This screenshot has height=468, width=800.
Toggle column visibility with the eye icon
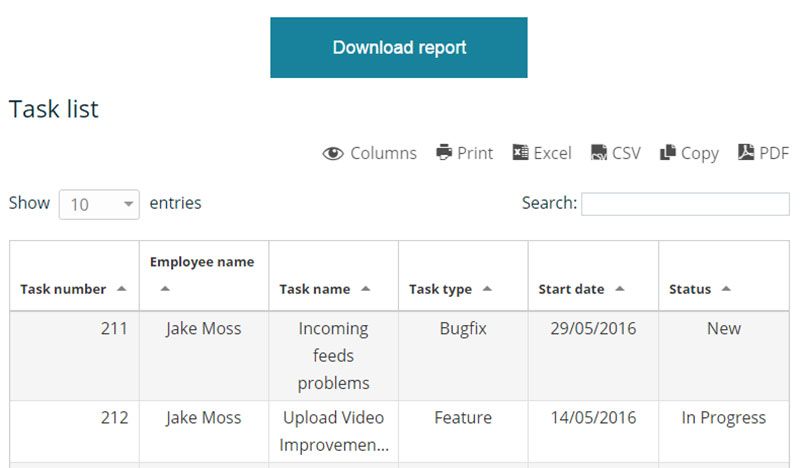(x=333, y=153)
